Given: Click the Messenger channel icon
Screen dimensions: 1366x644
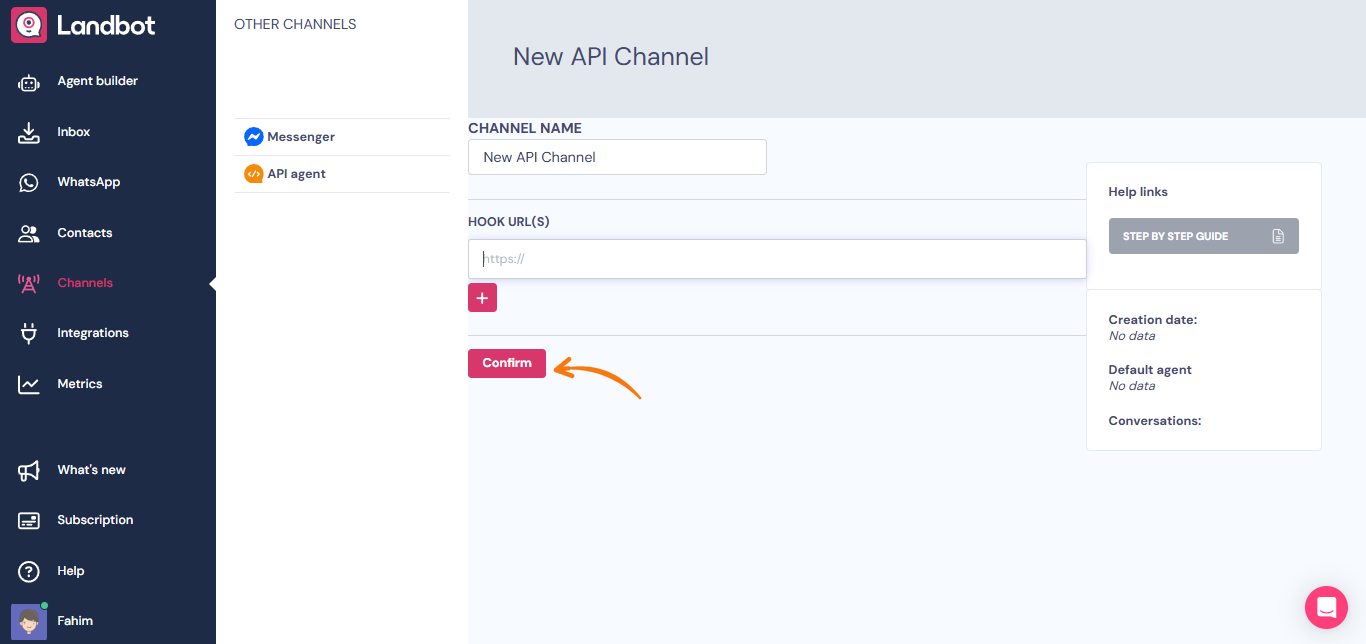Looking at the screenshot, I should tap(254, 137).
